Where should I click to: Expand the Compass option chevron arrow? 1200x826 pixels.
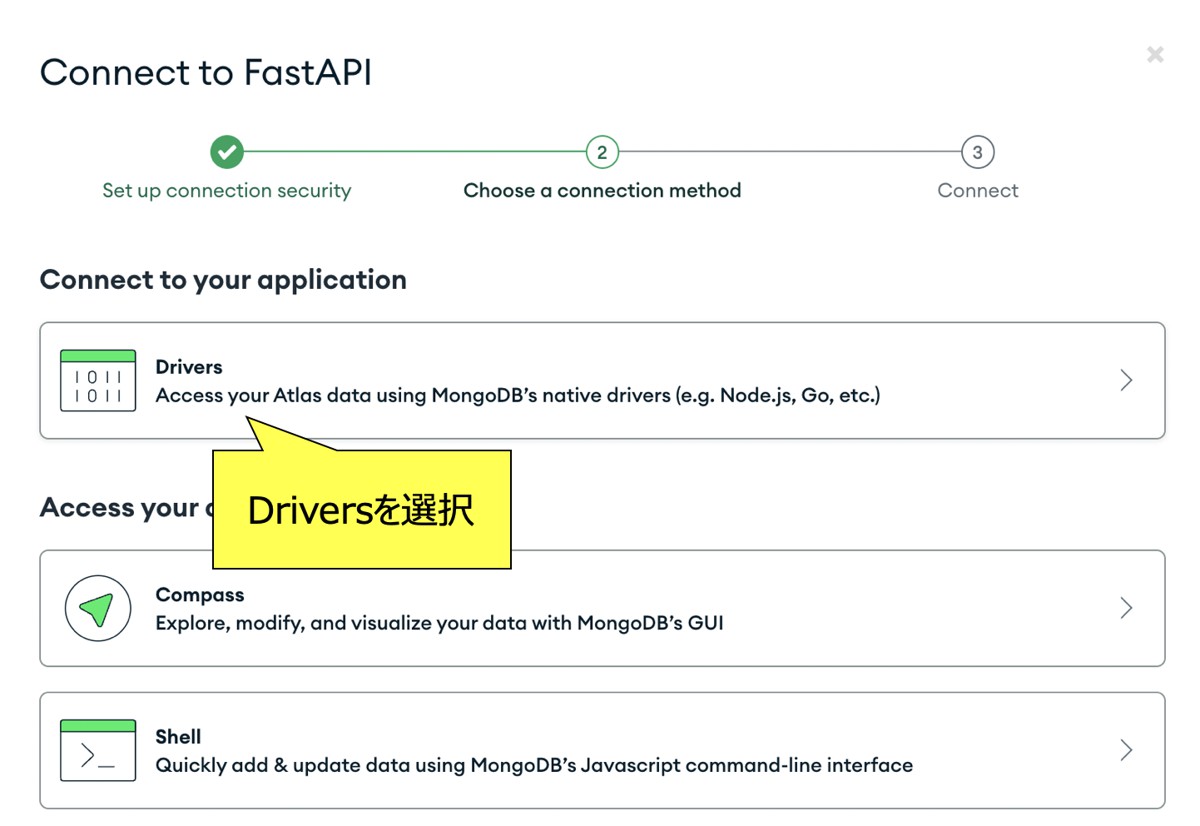coord(1126,608)
